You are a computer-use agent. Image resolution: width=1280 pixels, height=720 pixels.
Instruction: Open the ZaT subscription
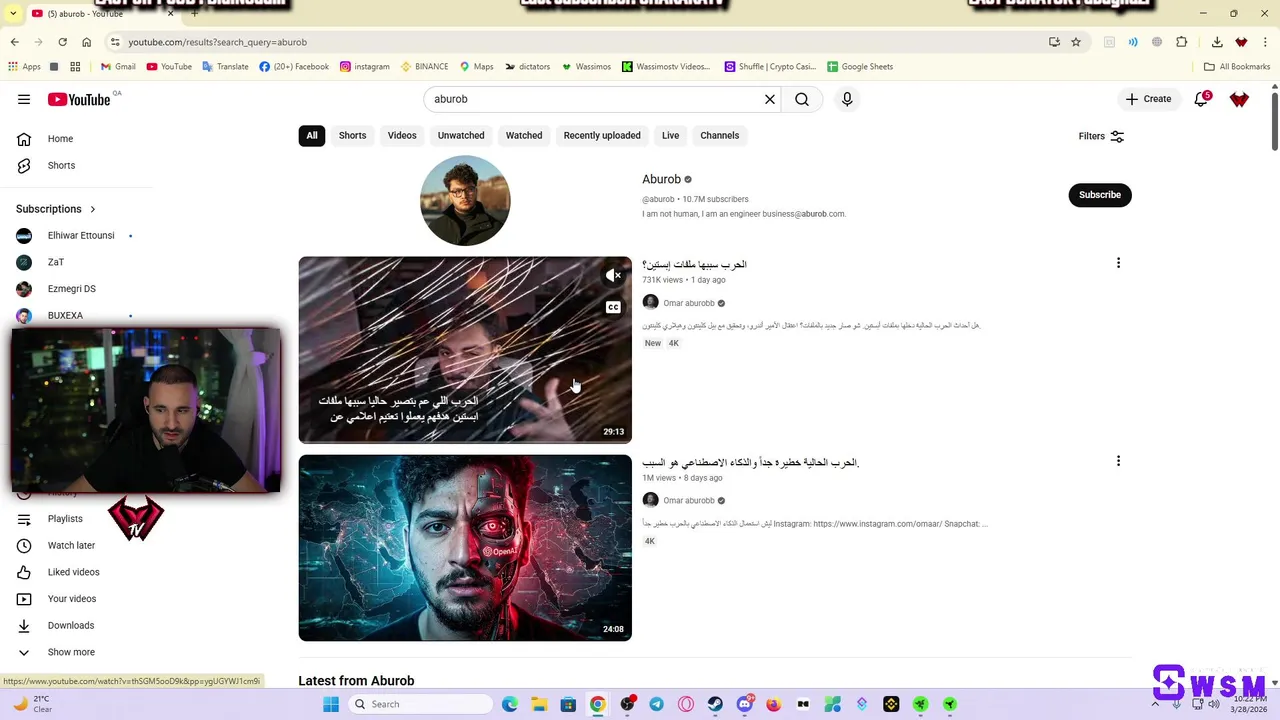click(x=56, y=262)
